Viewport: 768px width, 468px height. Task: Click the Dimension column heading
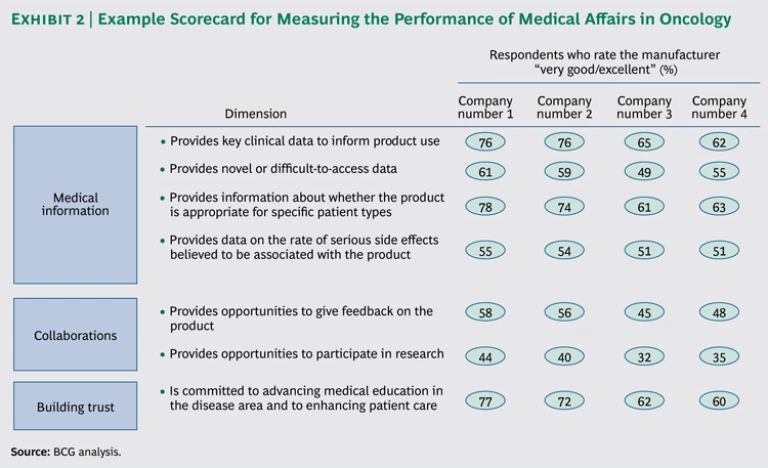(x=255, y=114)
